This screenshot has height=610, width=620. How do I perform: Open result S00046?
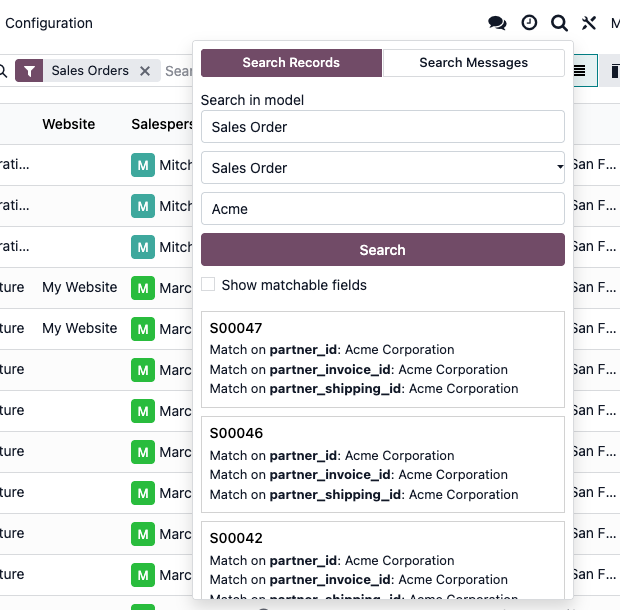pyautogui.click(x=382, y=465)
